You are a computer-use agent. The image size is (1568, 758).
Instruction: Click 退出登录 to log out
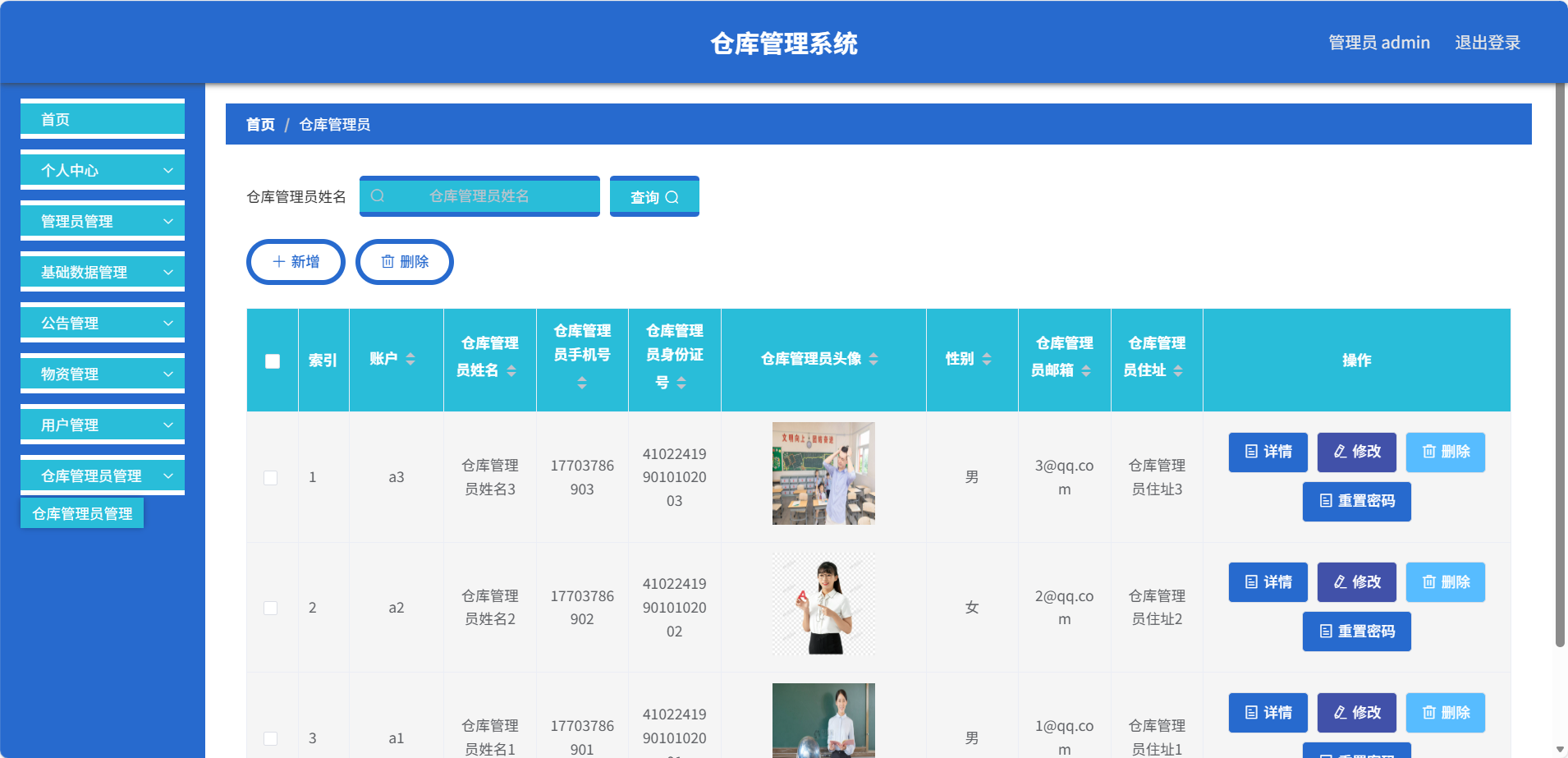pos(1488,43)
